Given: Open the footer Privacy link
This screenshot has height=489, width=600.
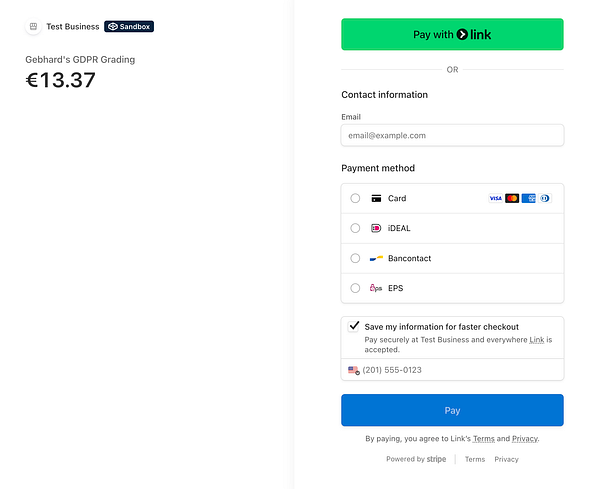Looking at the screenshot, I should (506, 459).
